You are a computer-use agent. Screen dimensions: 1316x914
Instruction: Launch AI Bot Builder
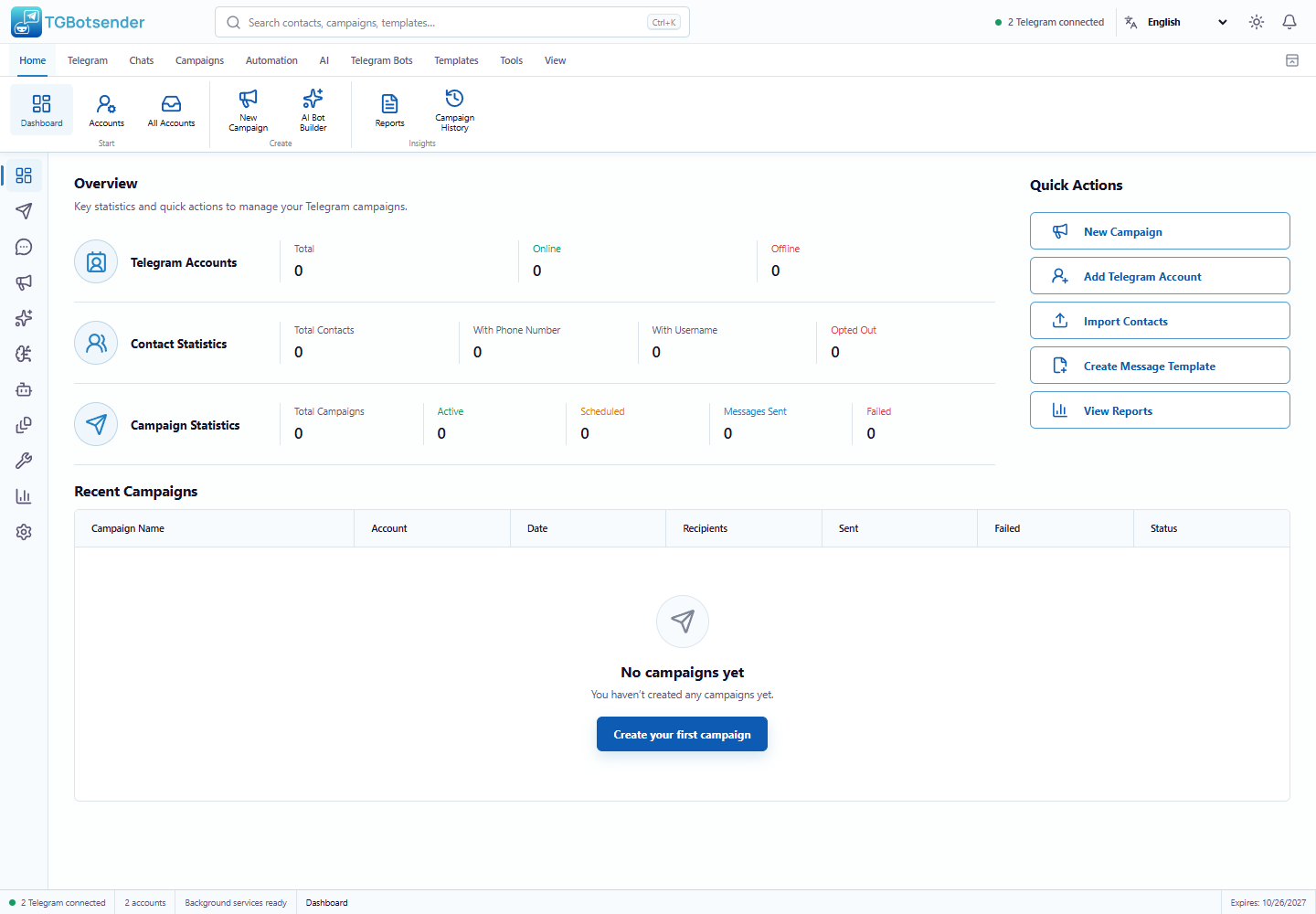click(313, 110)
